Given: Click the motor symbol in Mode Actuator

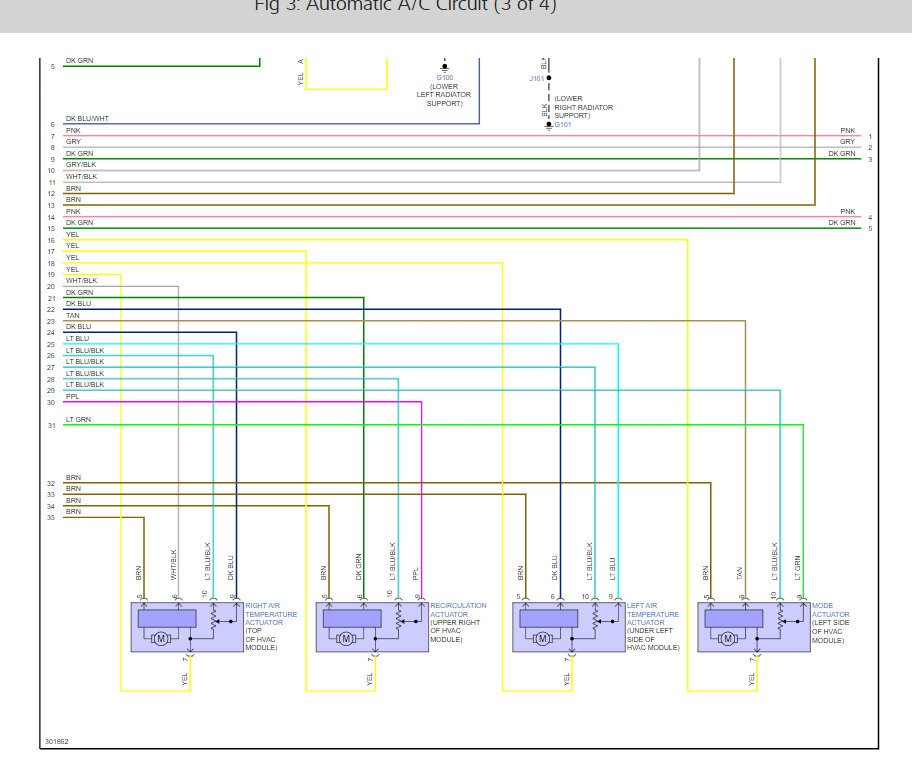Looking at the screenshot, I should point(728,639).
